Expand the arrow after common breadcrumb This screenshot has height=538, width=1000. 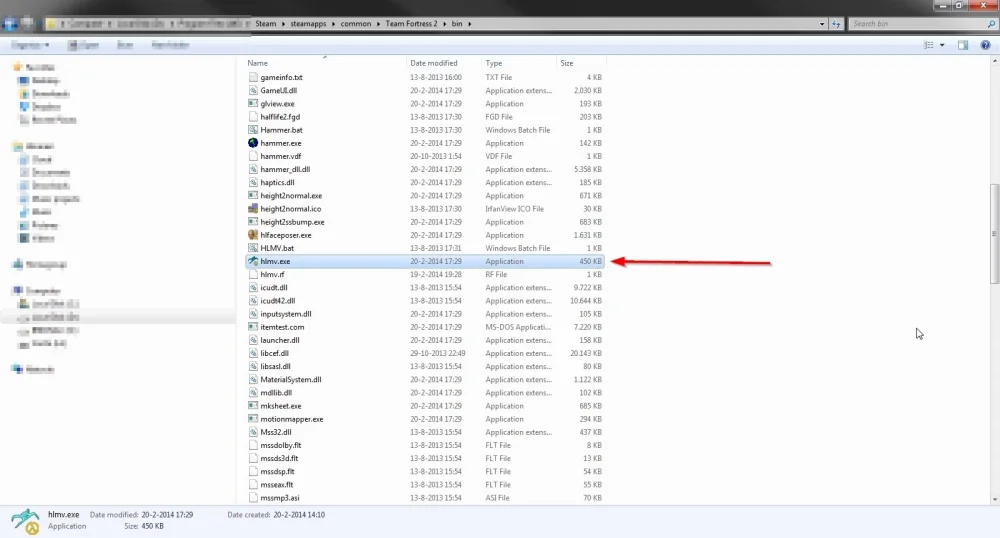click(378, 24)
